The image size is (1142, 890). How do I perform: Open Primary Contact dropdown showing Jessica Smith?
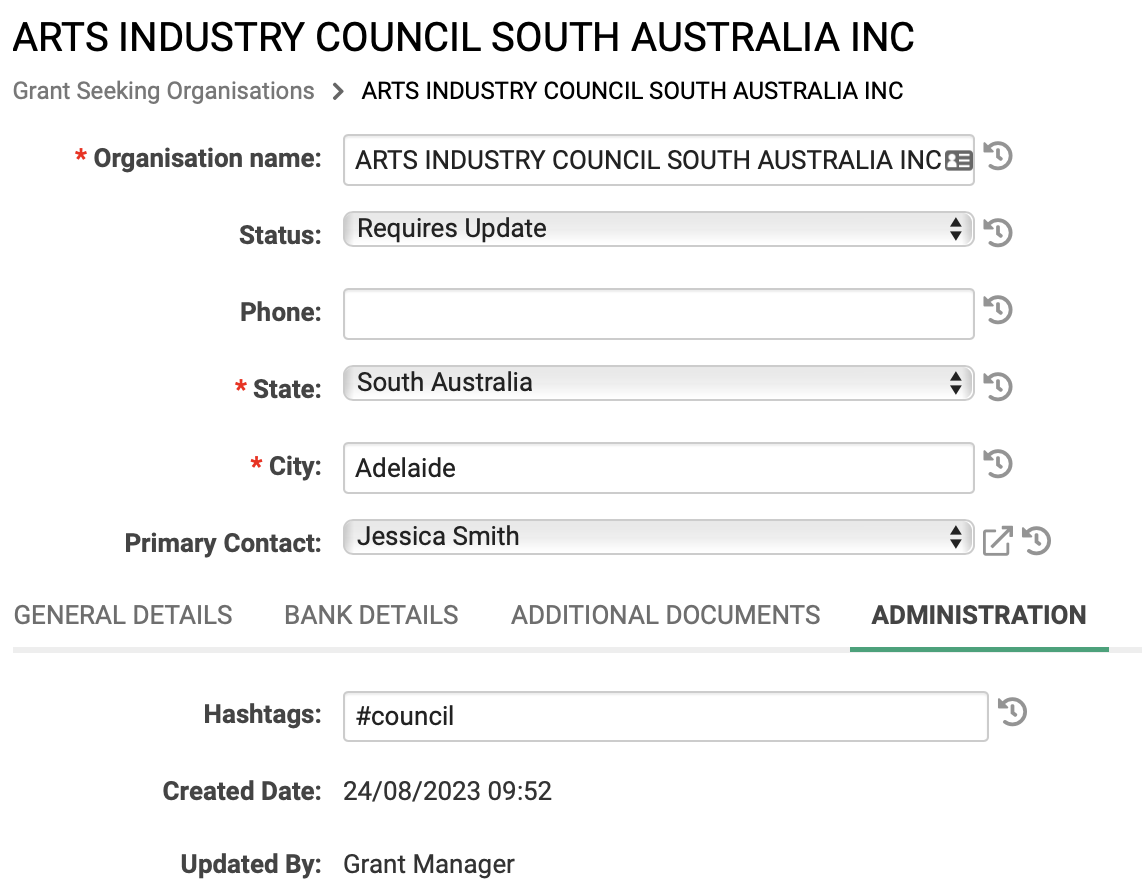[x=658, y=537]
